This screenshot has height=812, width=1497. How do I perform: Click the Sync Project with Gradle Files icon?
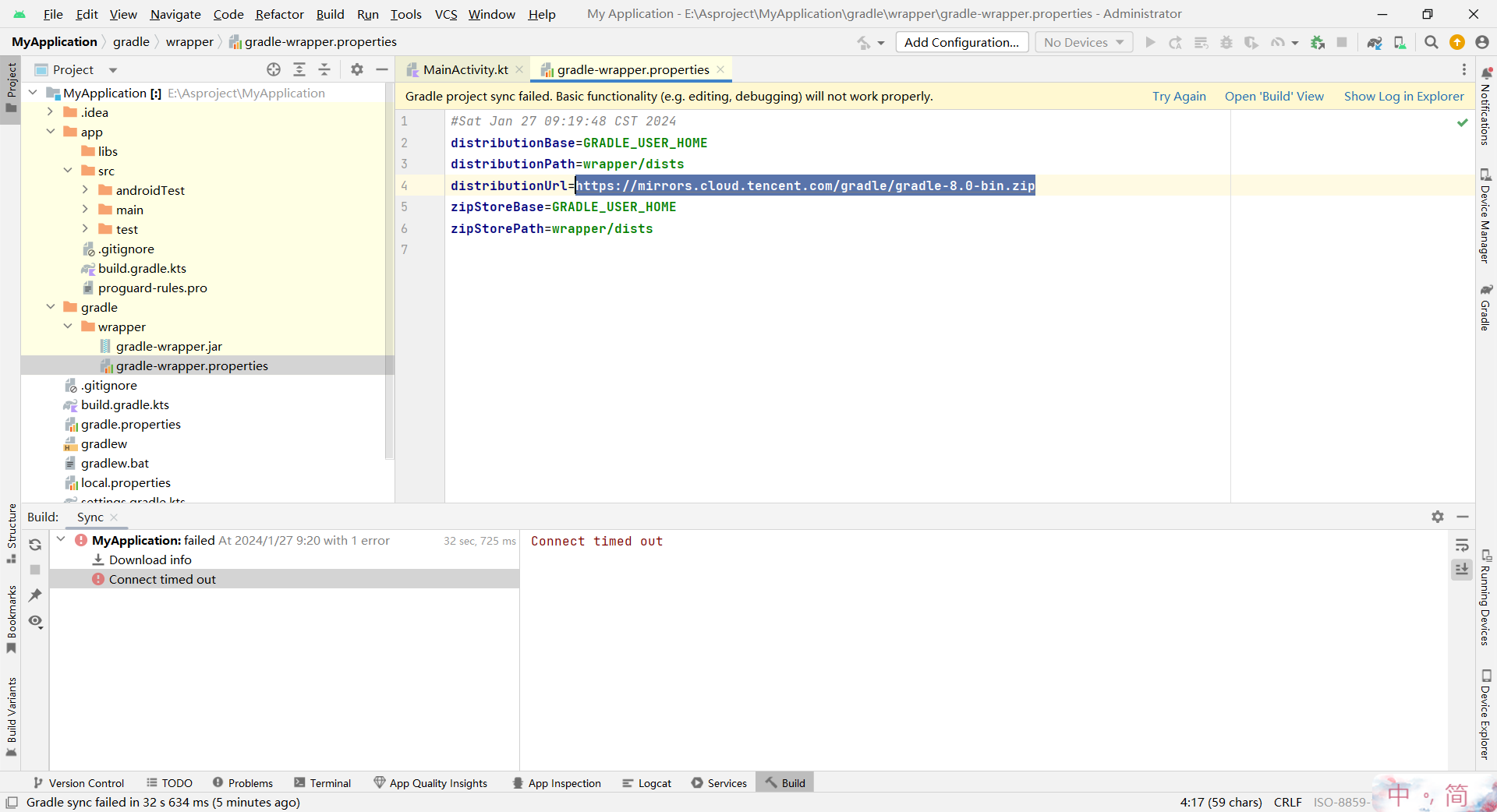coord(1375,43)
